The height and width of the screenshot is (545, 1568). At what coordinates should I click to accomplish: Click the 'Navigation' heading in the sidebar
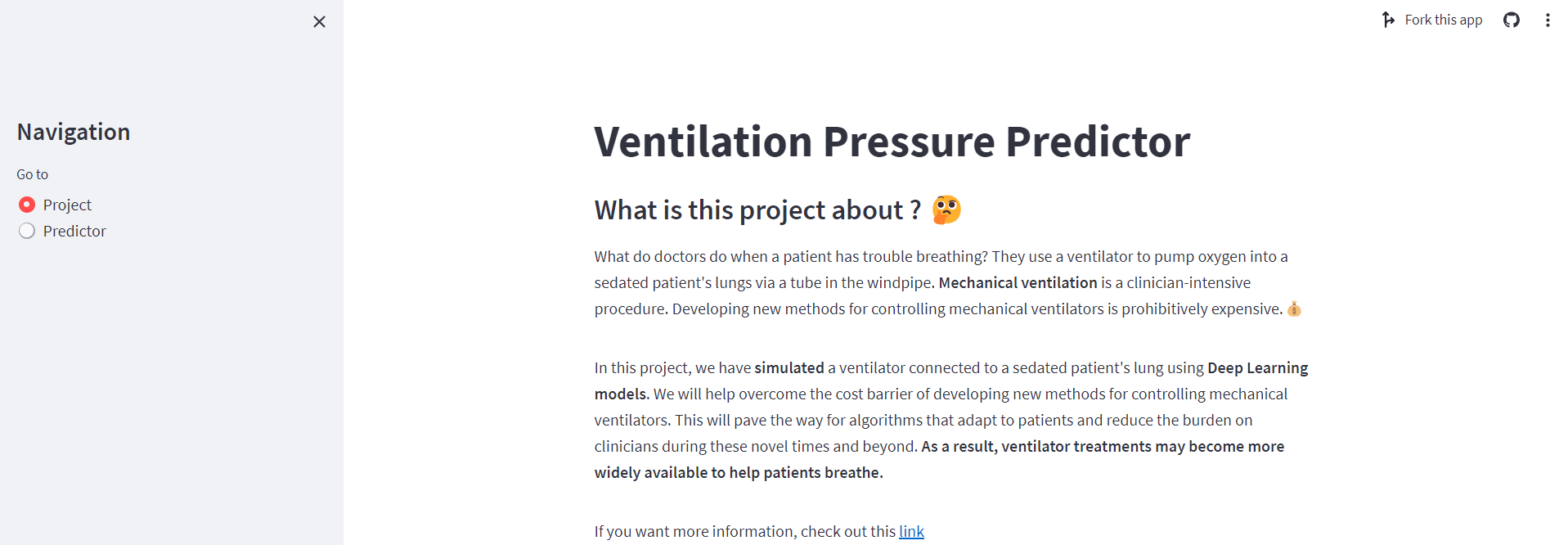(x=73, y=132)
